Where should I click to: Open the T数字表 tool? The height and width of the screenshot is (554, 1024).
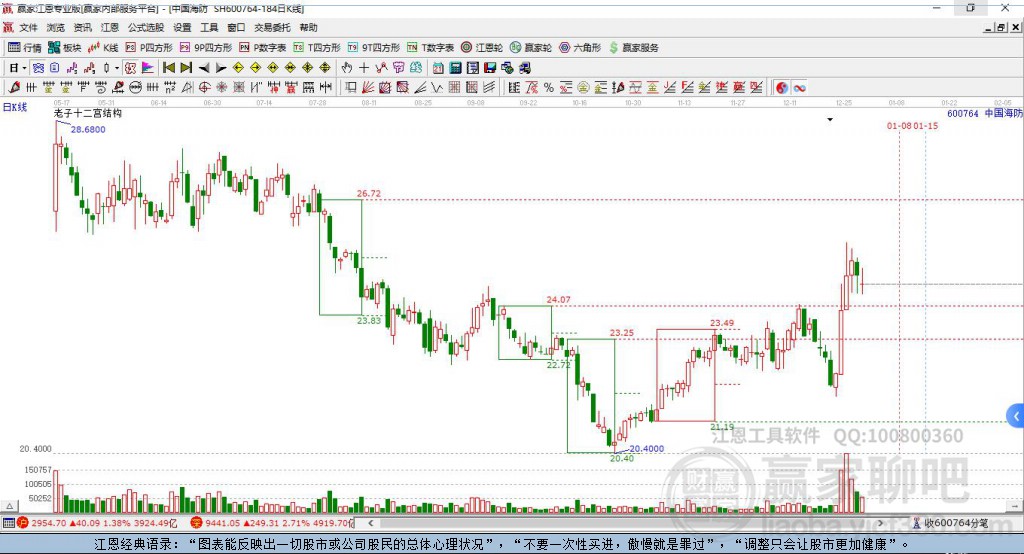click(x=430, y=48)
